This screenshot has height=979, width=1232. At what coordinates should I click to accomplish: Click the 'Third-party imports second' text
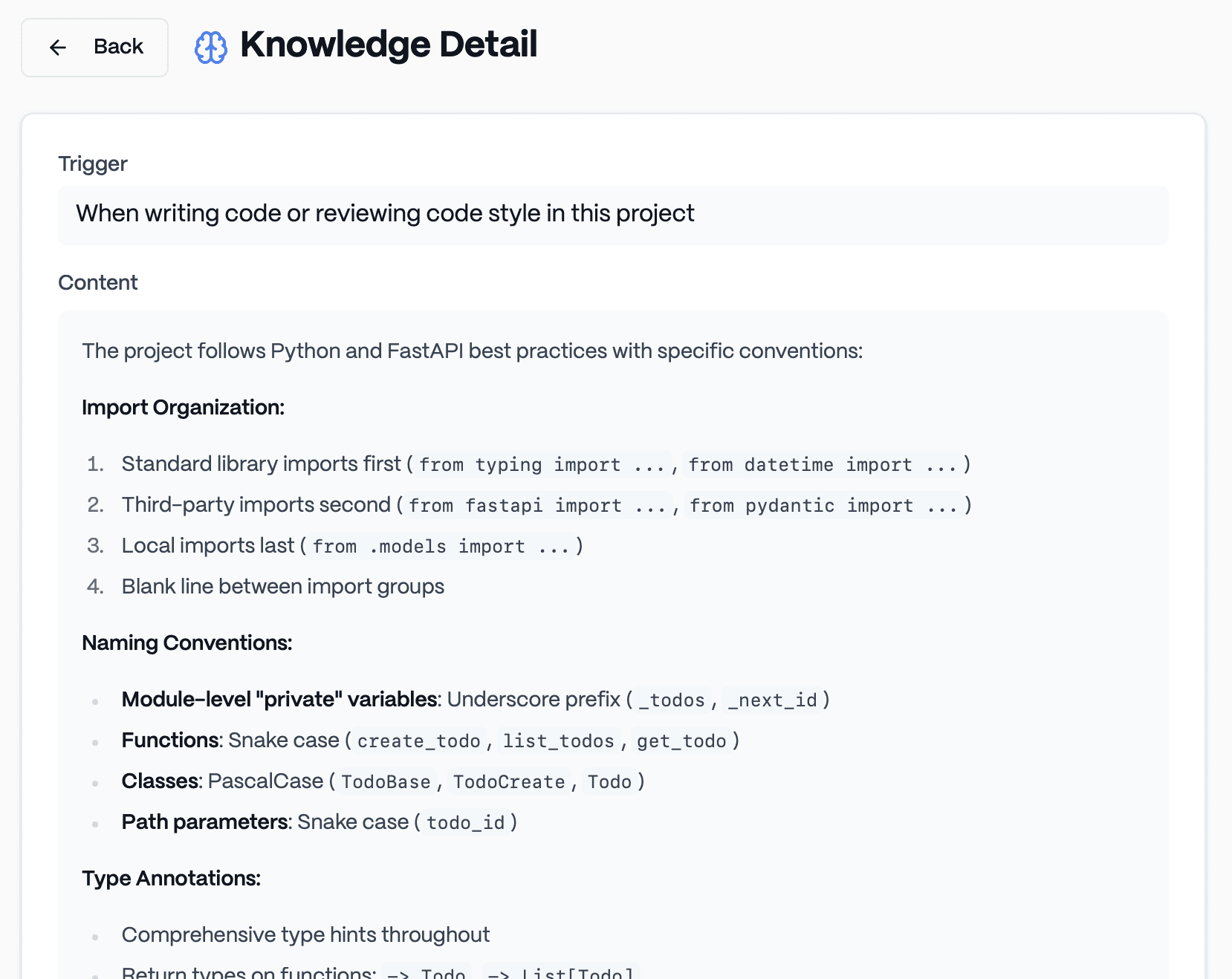256,504
